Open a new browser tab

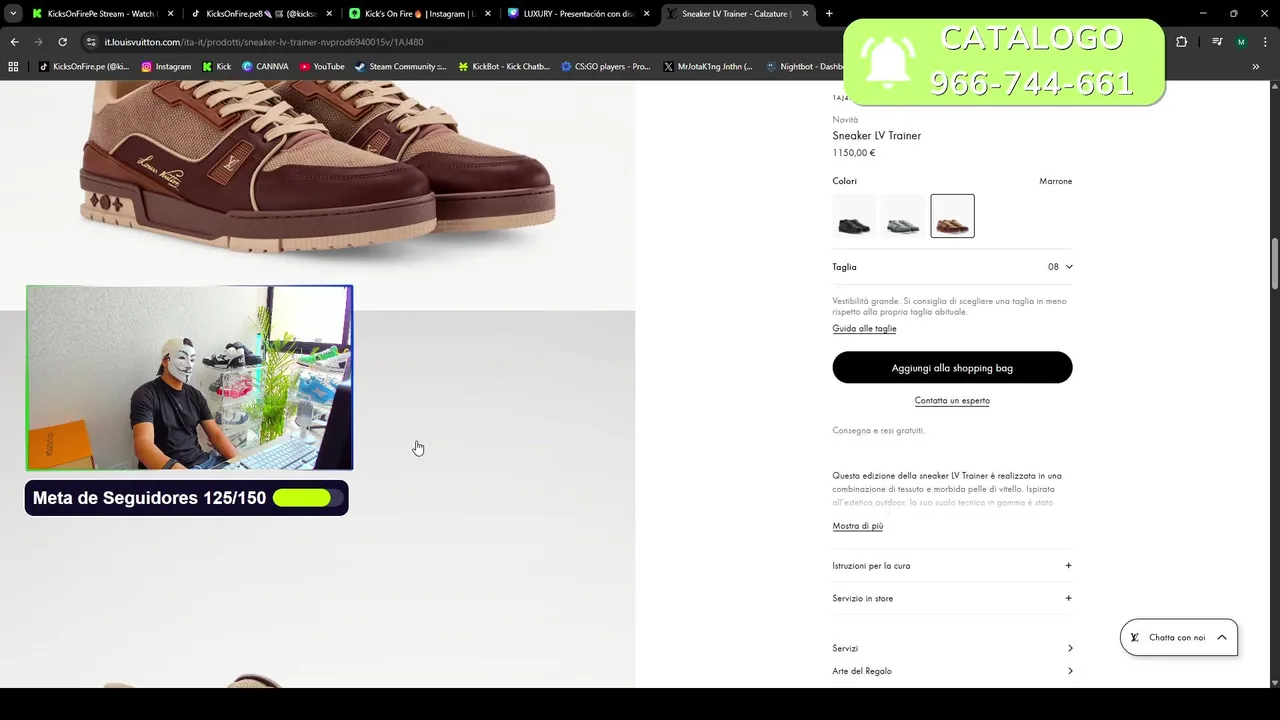pos(829,14)
